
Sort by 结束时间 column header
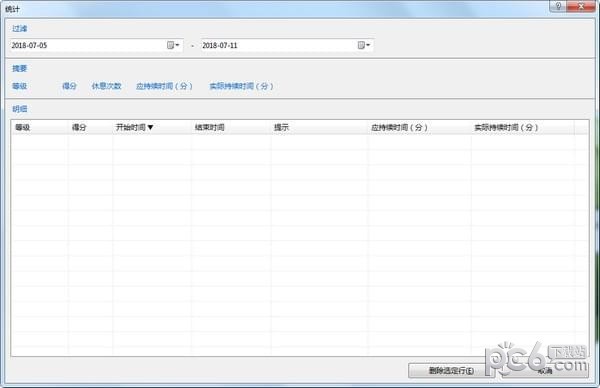(231, 127)
